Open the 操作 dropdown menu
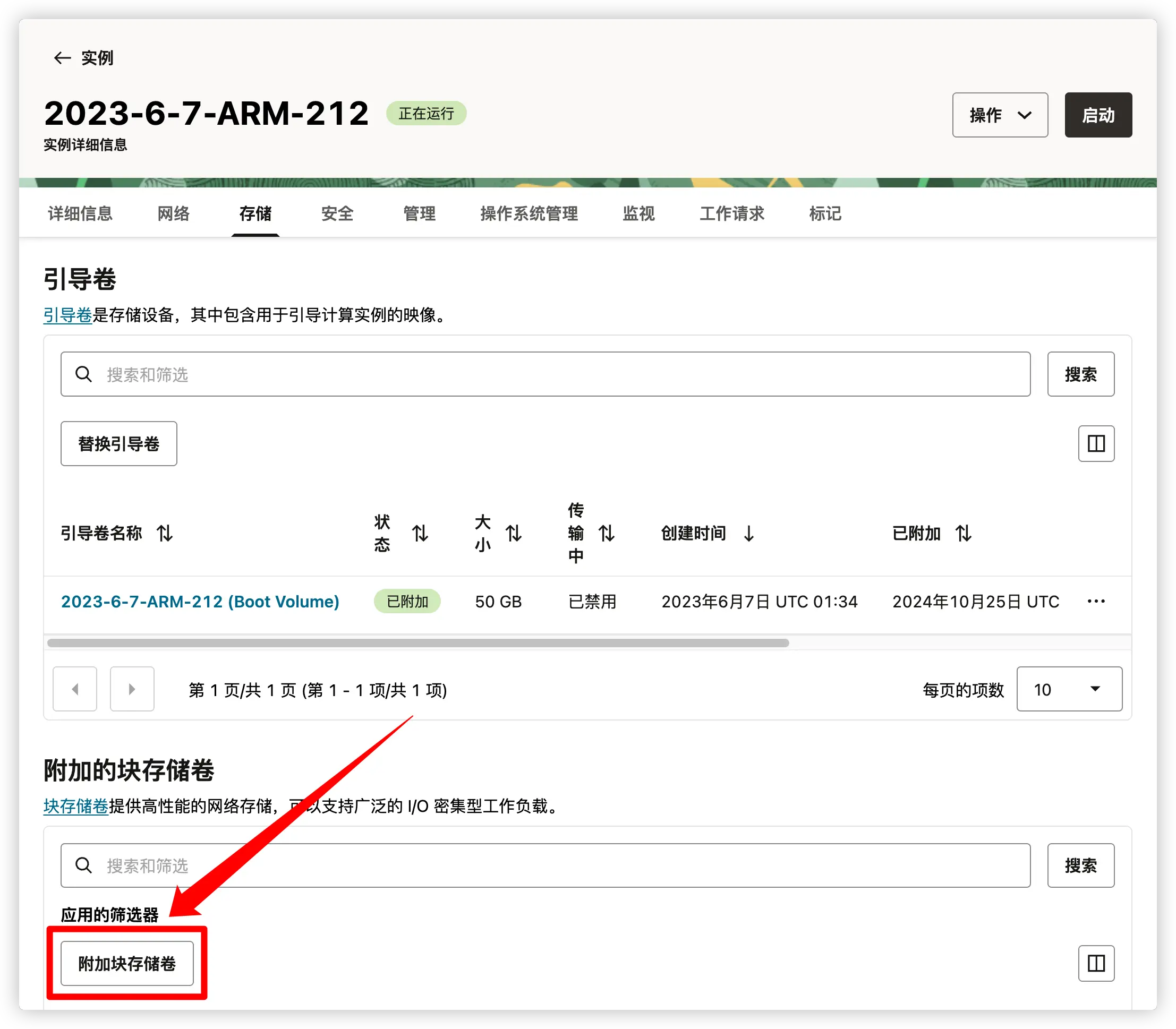 tap(1000, 115)
